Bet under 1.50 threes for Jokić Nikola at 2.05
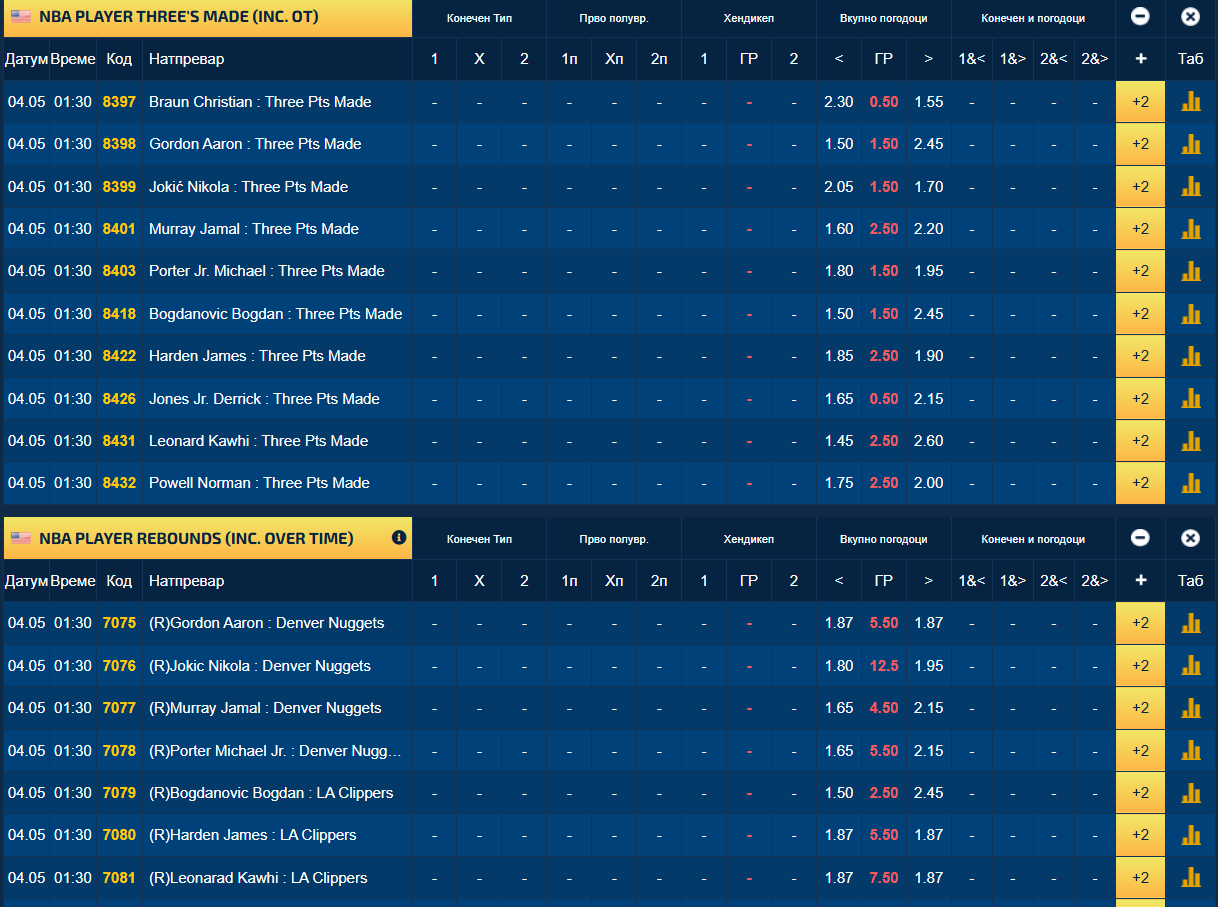This screenshot has height=907, width=1218. pos(839,187)
